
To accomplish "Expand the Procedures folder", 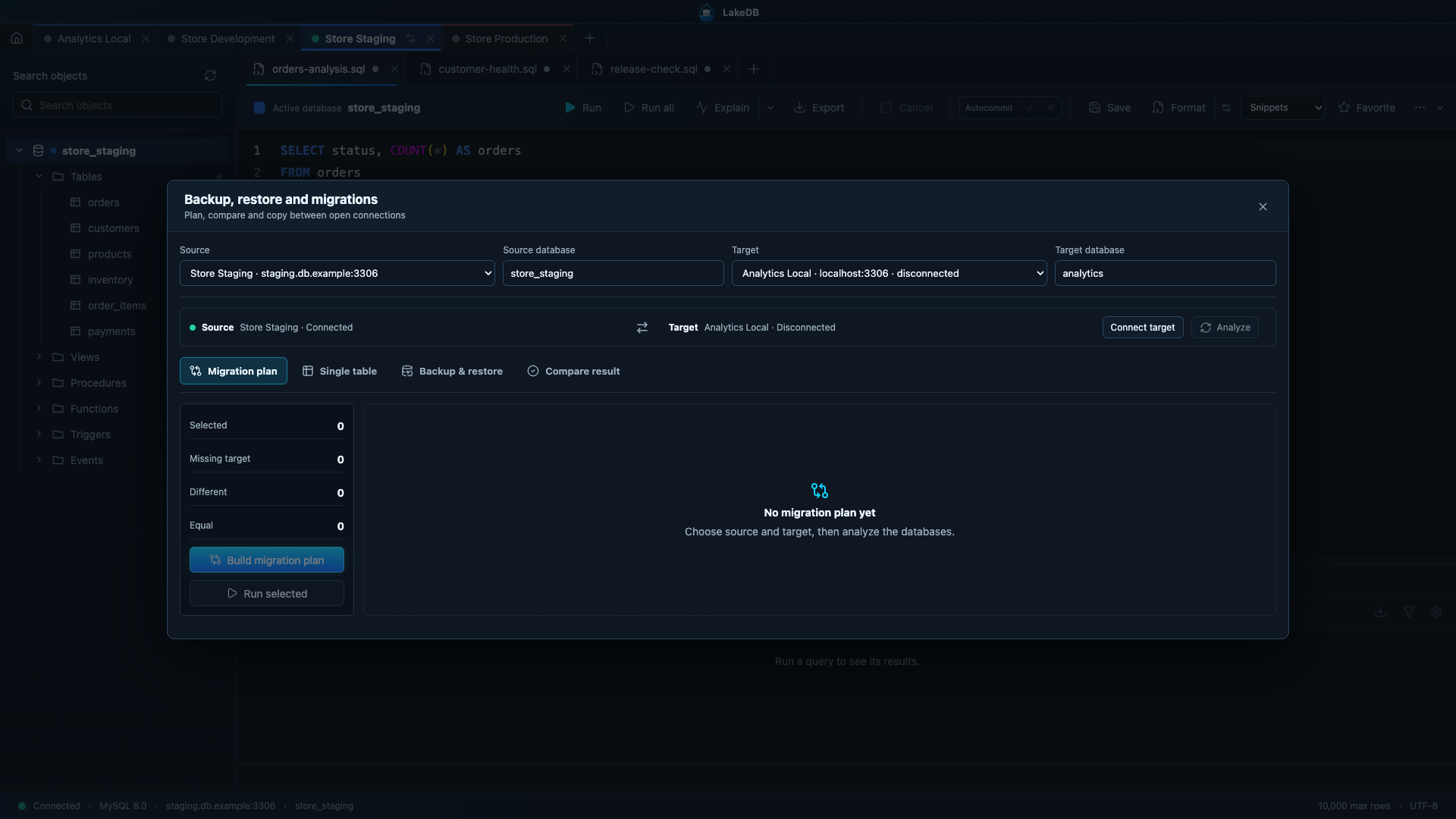I will (39, 383).
